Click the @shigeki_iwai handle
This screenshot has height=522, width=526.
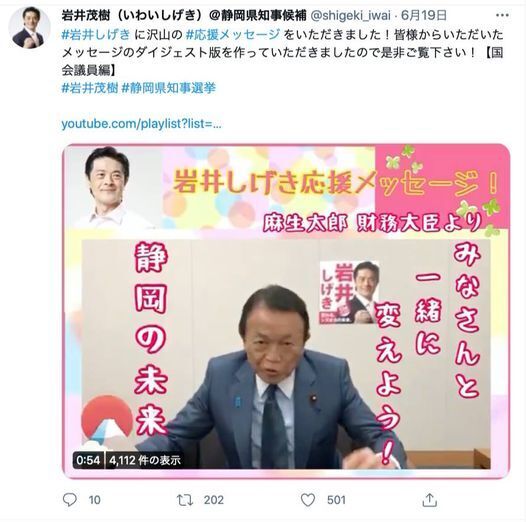point(351,15)
